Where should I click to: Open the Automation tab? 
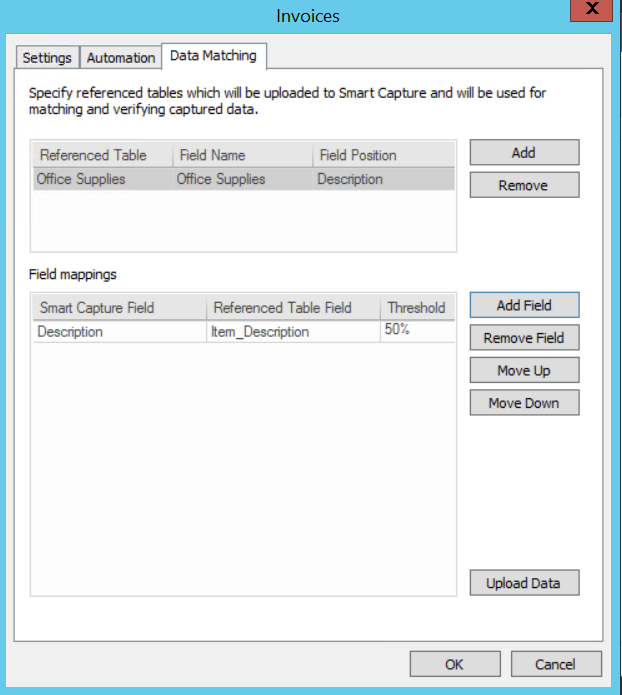121,58
